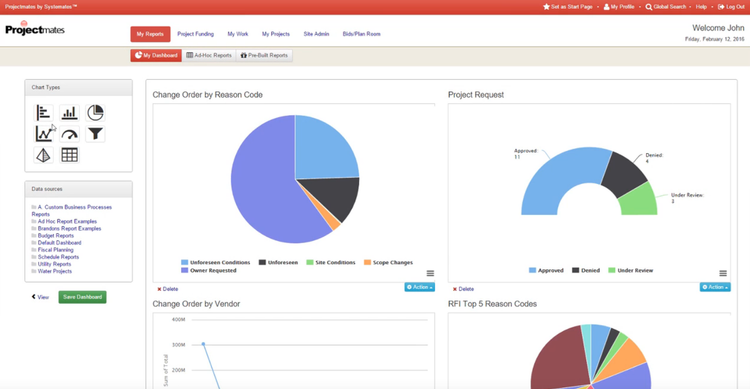Select the gauge chart type icon
The image size is (750, 389).
click(x=69, y=134)
